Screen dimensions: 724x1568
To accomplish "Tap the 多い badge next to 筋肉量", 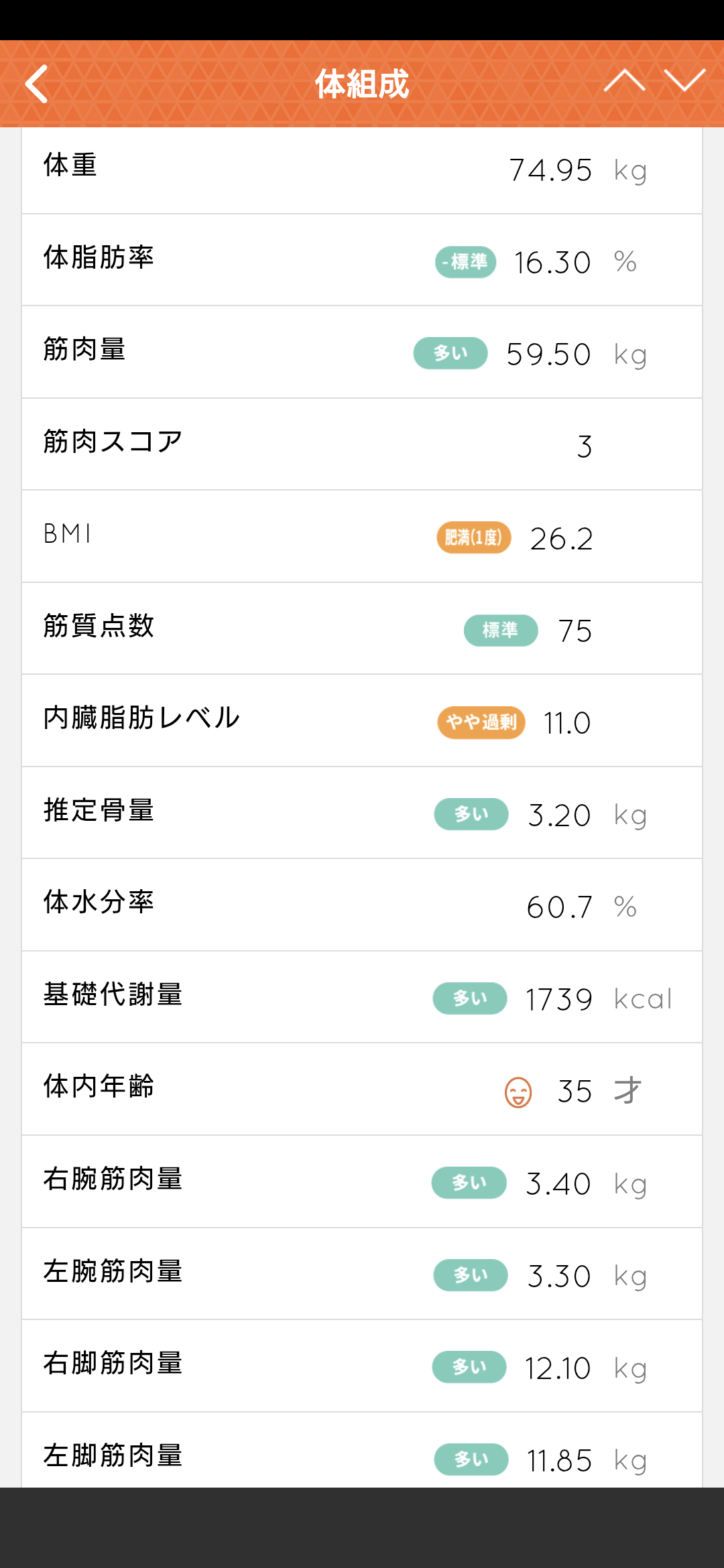I will (450, 353).
